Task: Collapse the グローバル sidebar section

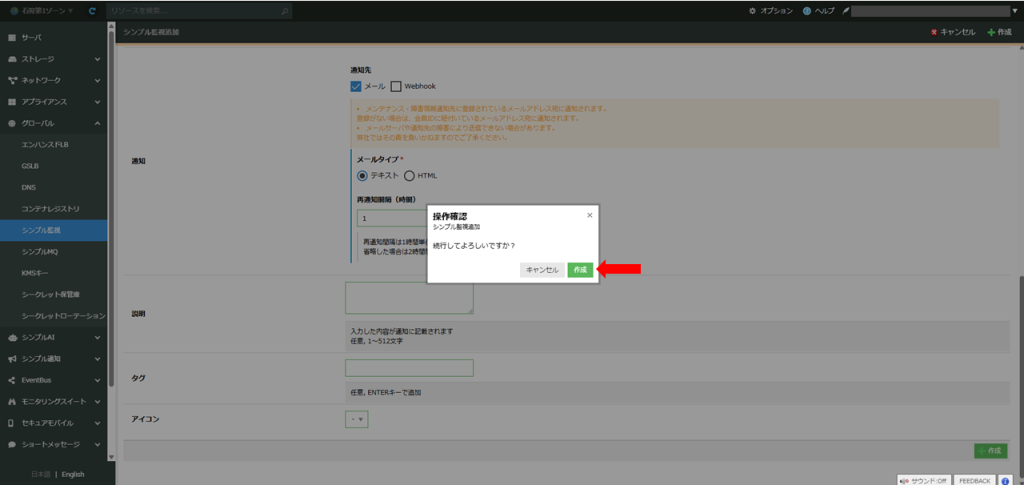Action: (x=97, y=123)
